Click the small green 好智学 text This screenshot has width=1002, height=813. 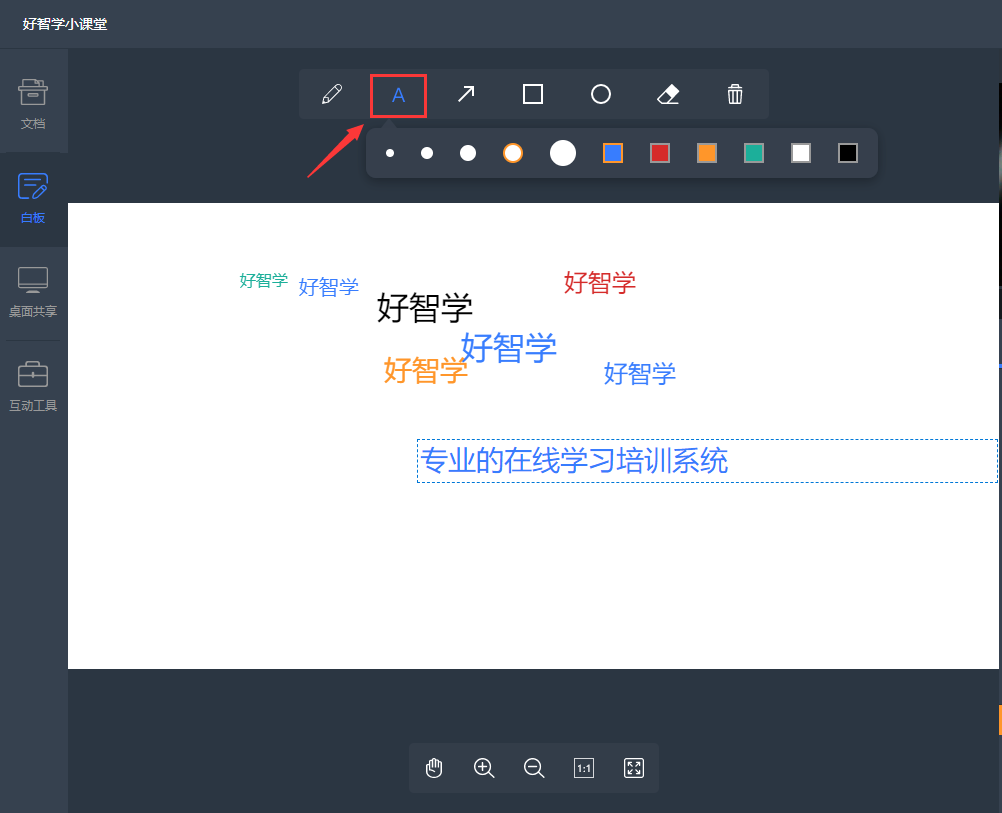263,280
